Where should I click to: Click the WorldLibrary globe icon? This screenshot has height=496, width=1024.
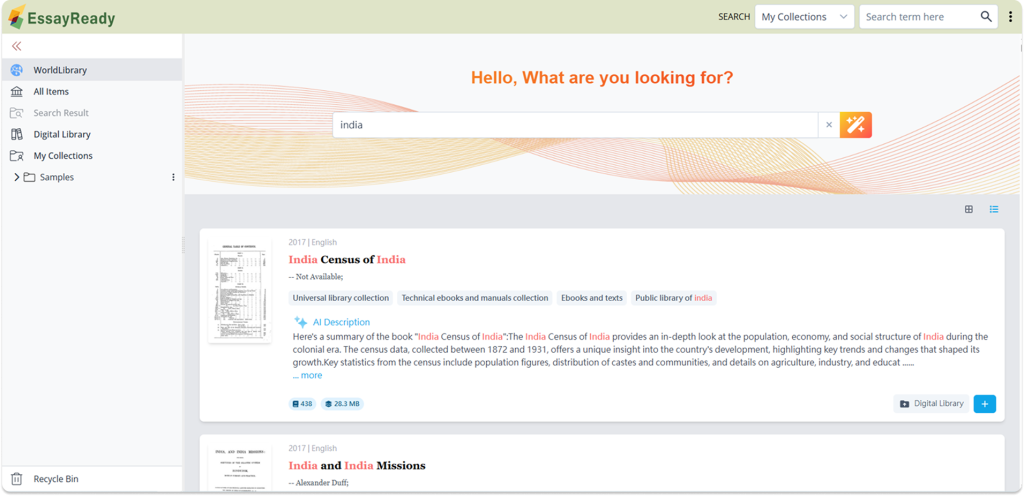coord(16,70)
